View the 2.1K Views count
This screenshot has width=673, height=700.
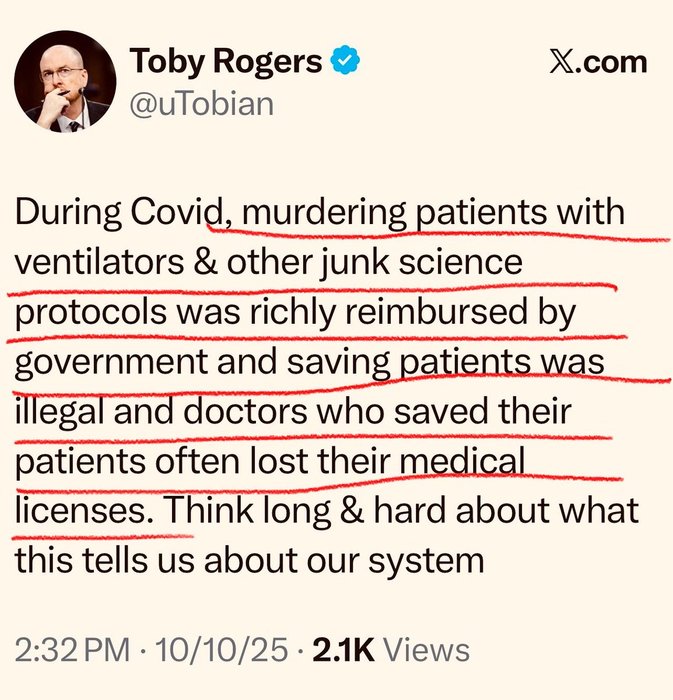point(391,650)
